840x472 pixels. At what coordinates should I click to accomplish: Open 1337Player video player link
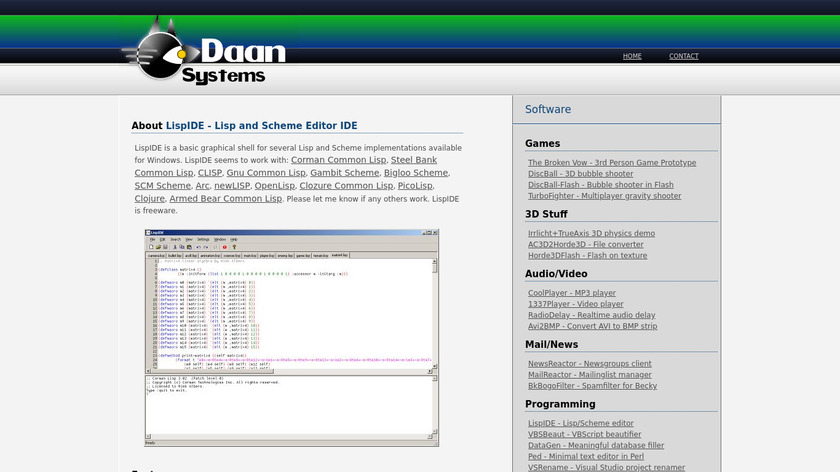[x=575, y=304]
